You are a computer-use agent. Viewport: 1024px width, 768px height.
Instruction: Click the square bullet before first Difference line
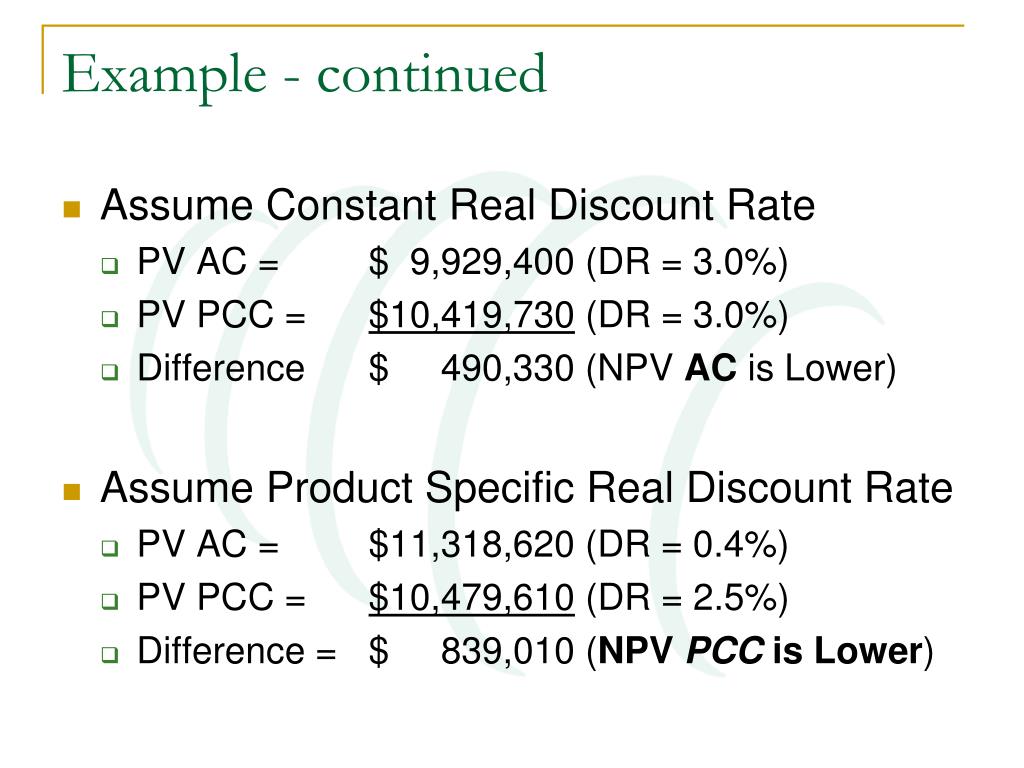[110, 372]
